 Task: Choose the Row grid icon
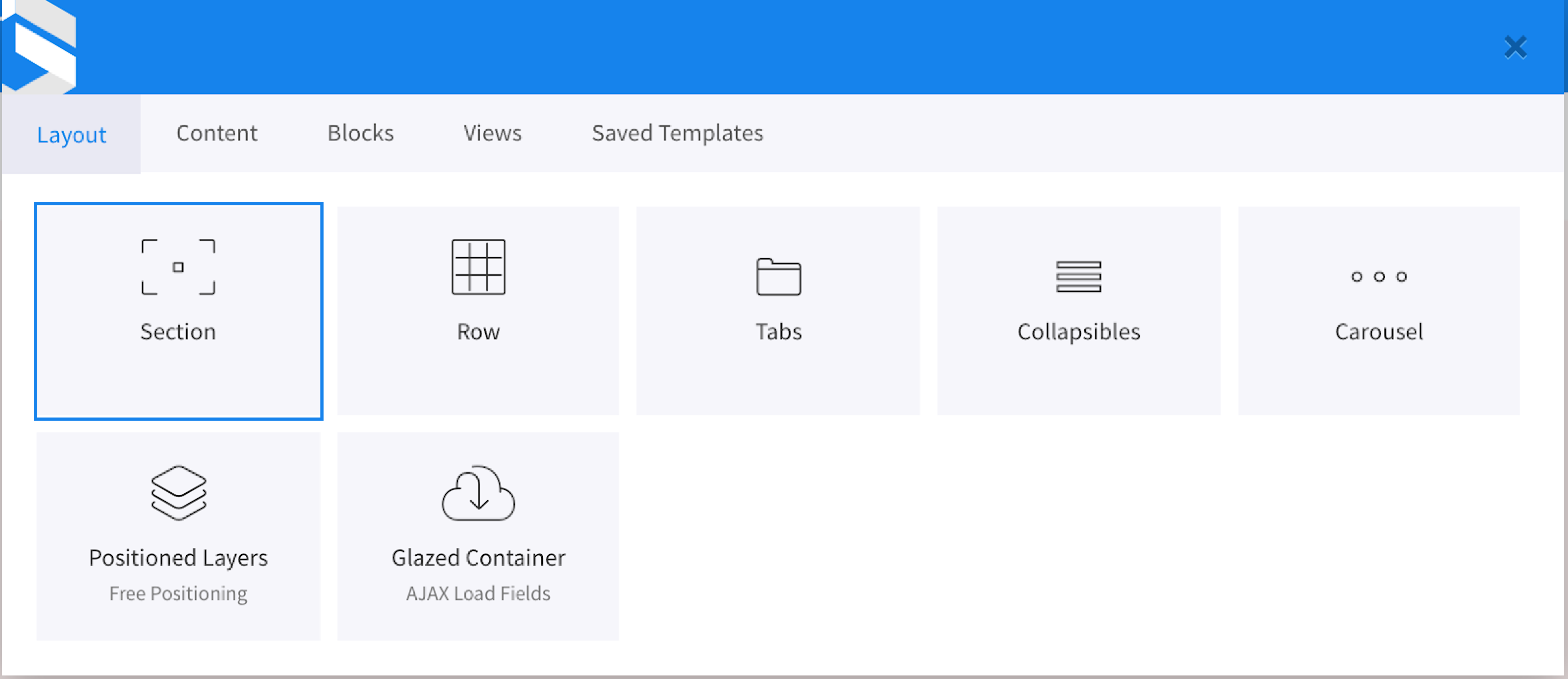click(478, 267)
